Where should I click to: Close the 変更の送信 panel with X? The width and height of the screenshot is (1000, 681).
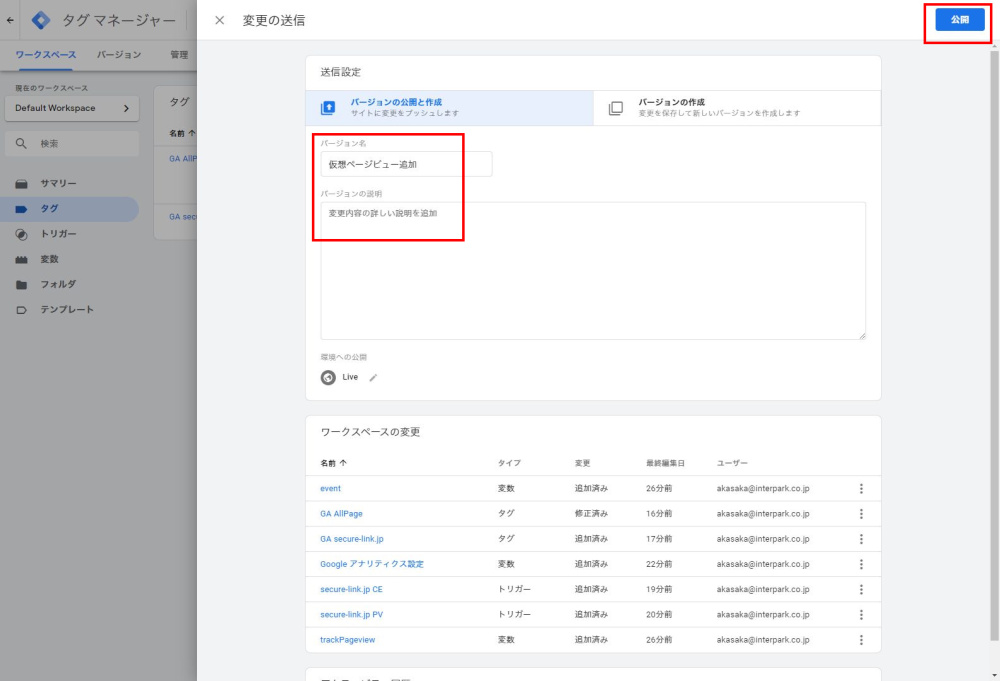[x=220, y=20]
